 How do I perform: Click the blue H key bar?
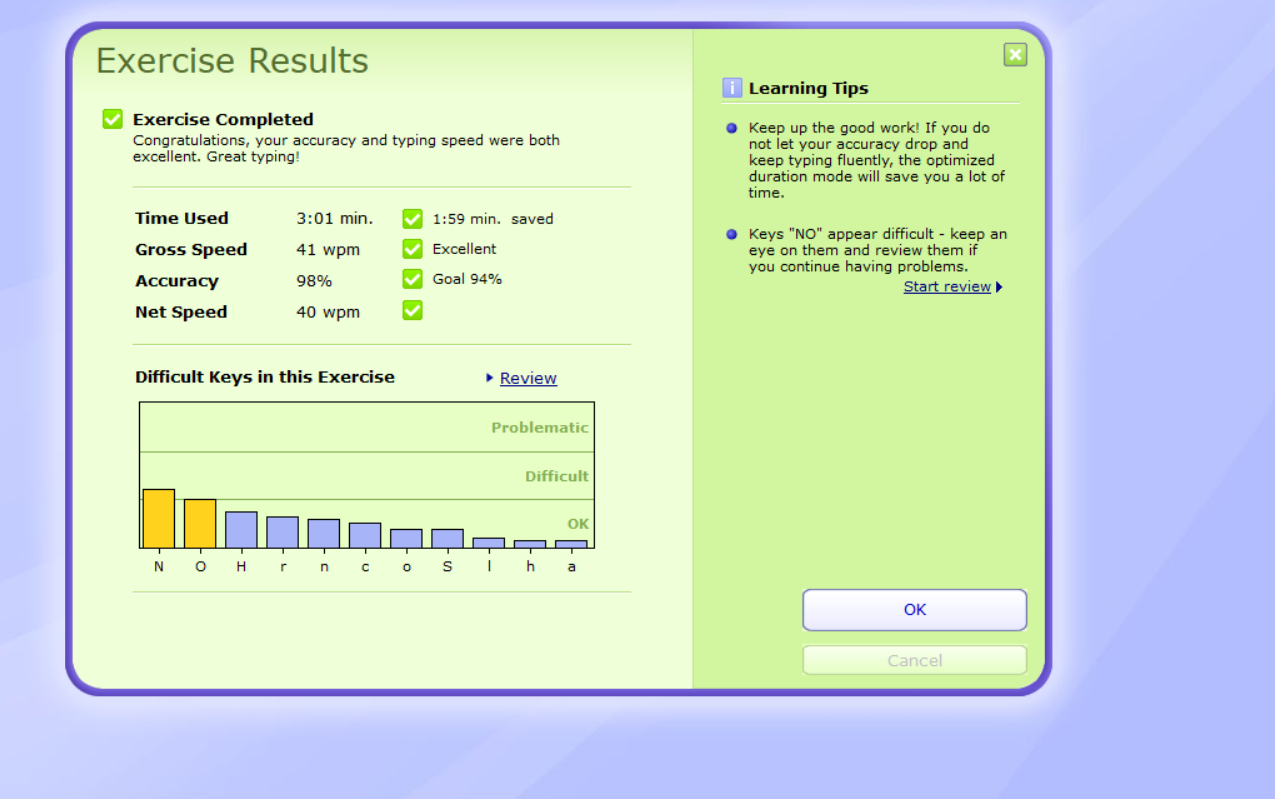(241, 529)
